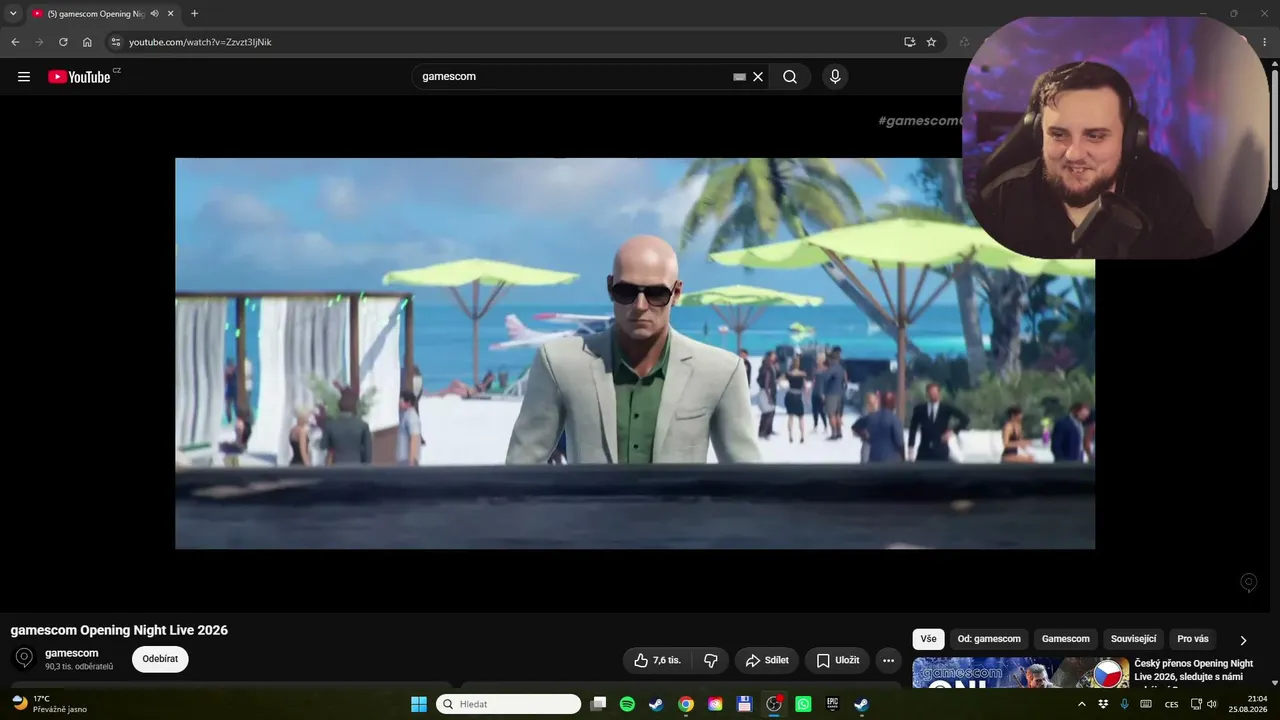The height and width of the screenshot is (720, 1280).
Task: Show hidden system tray icons
Action: click(x=1081, y=704)
